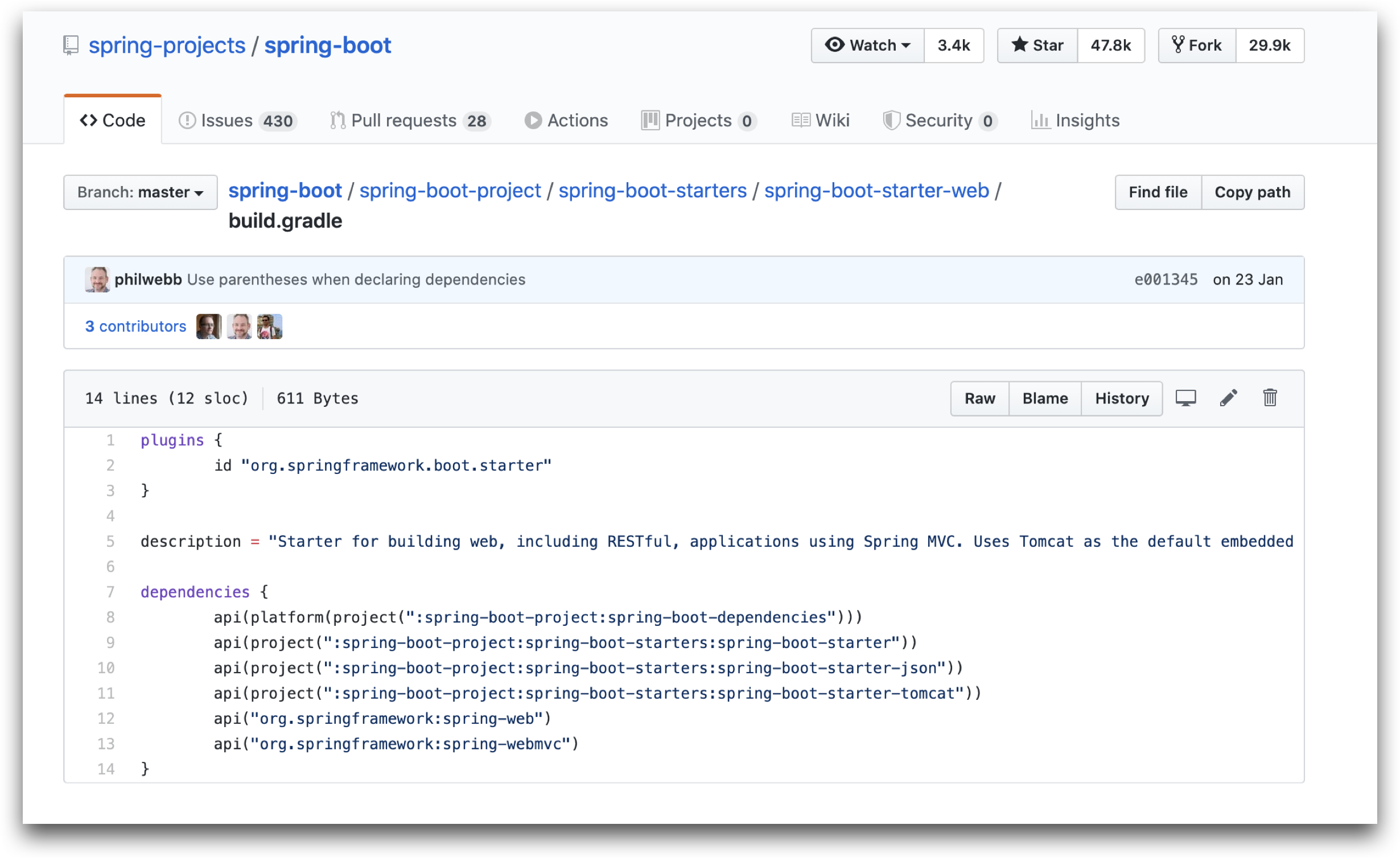Open the Insights tab

click(1075, 120)
